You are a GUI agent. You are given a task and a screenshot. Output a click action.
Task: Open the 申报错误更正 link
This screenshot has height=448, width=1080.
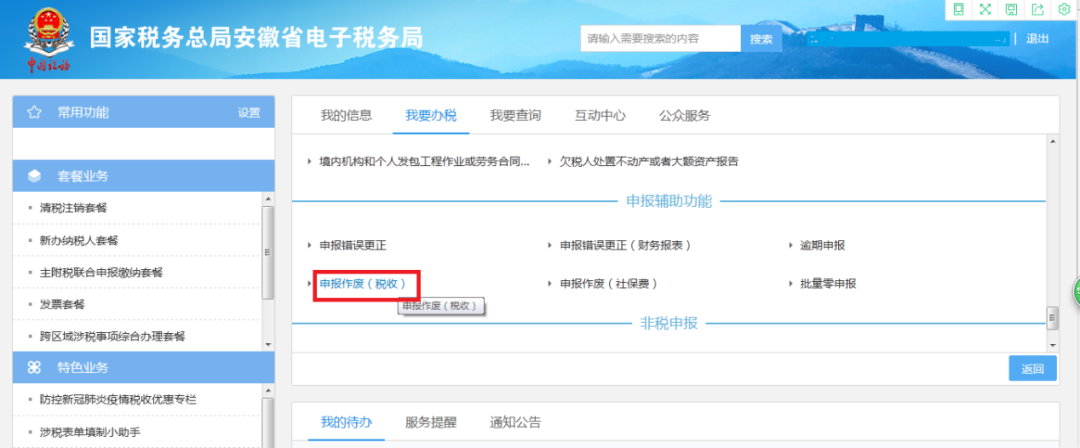(353, 245)
